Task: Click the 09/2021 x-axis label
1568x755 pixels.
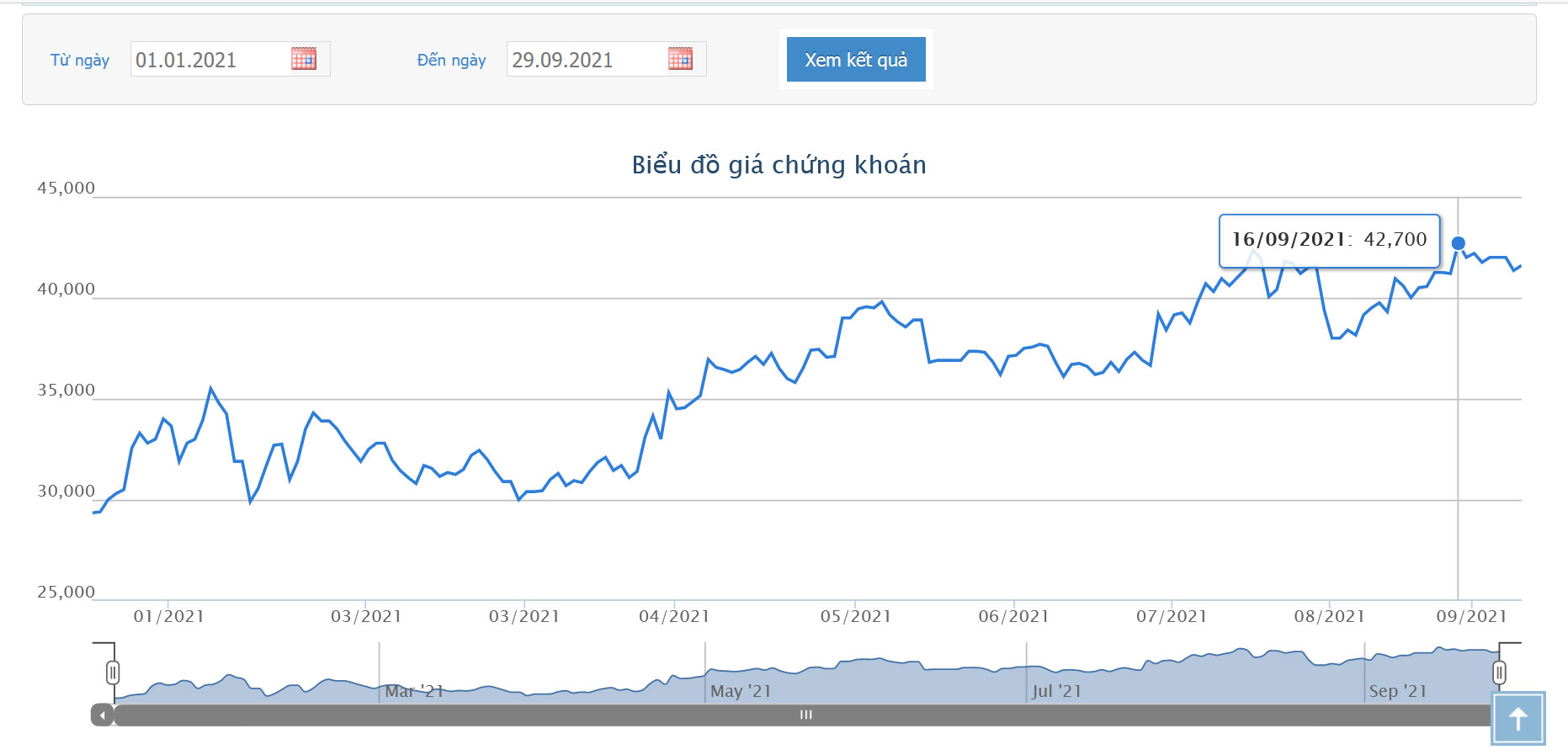Action: click(1471, 616)
